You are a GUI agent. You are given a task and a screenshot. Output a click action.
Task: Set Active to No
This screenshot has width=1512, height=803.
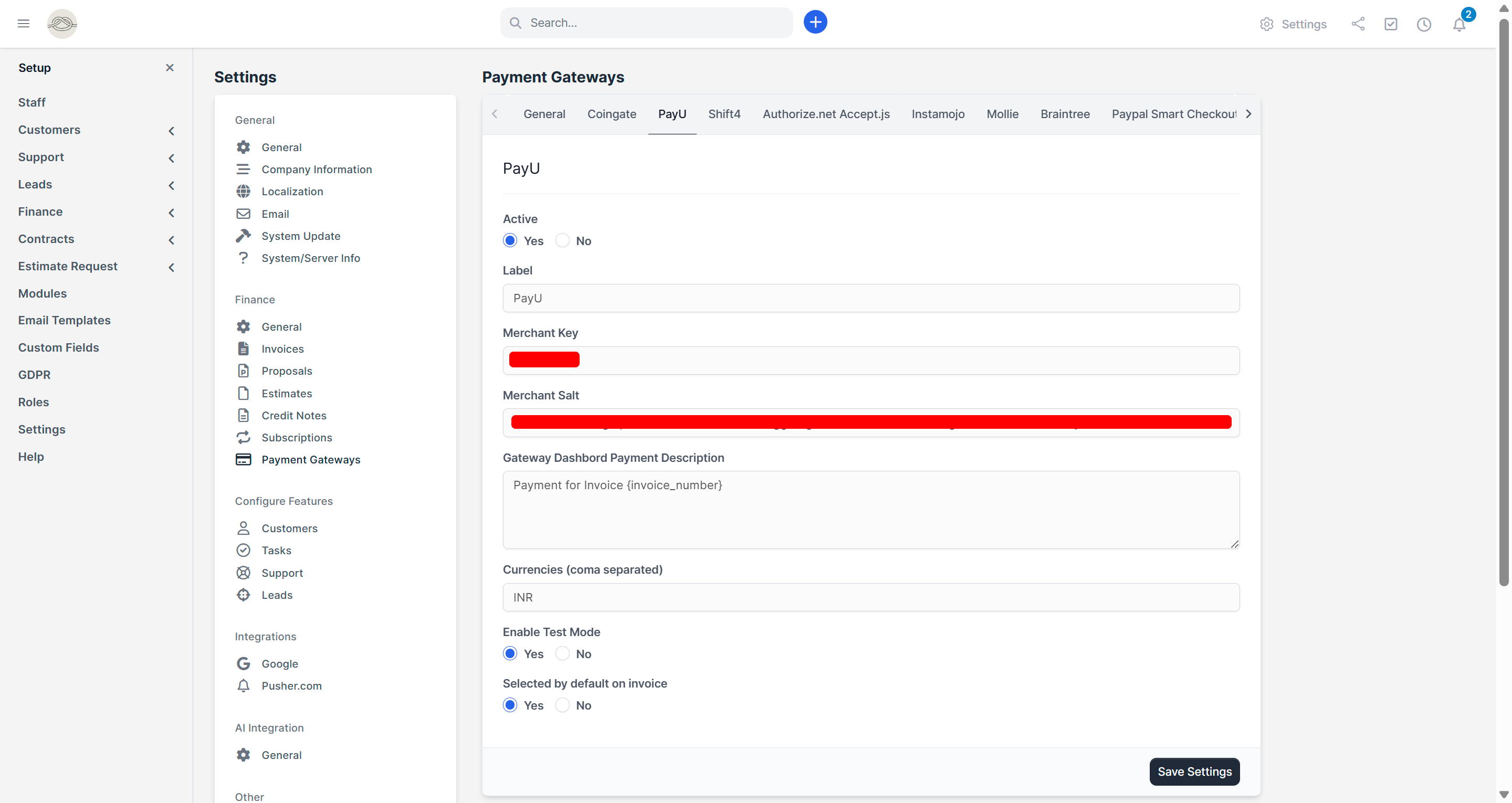(x=562, y=240)
